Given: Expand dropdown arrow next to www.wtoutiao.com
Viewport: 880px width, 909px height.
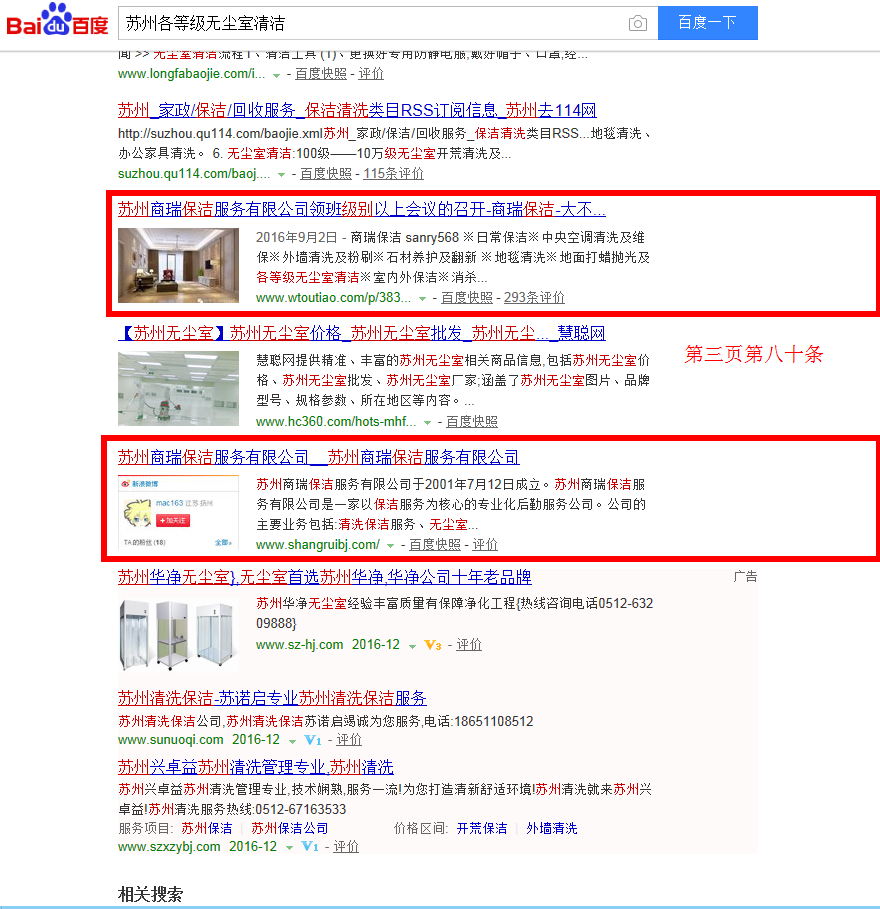Looking at the screenshot, I should (x=423, y=299).
